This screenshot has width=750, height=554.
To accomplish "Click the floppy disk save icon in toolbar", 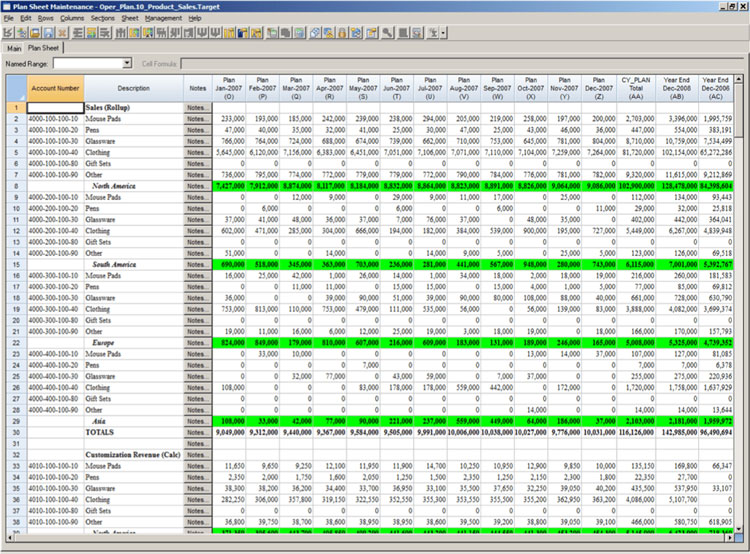I will point(47,33).
